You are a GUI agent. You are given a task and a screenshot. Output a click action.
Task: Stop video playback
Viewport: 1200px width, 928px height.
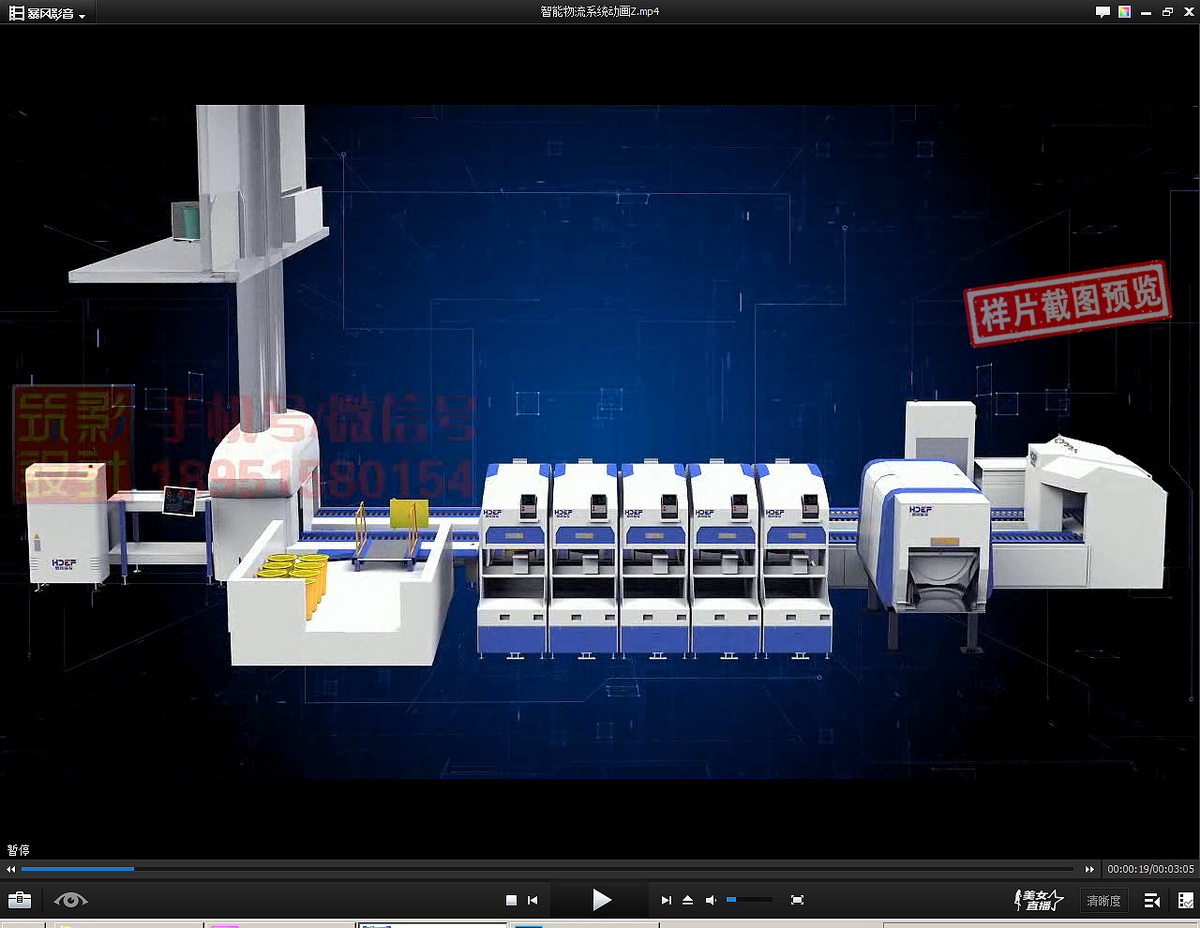point(511,901)
